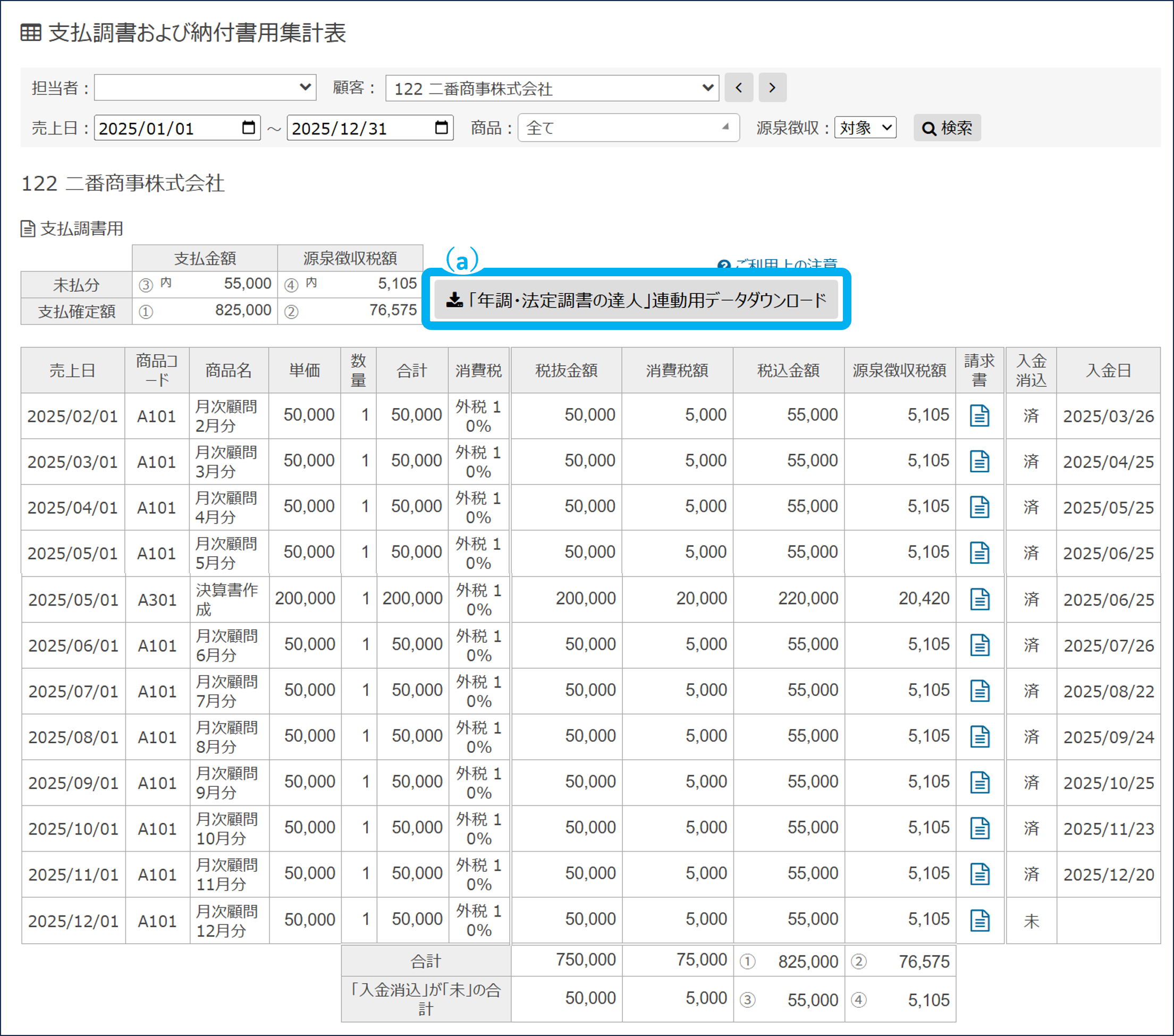Screen dimensions: 1174x1036
Task: Open invoice icon for 決算書作成 row
Action: (x=979, y=599)
